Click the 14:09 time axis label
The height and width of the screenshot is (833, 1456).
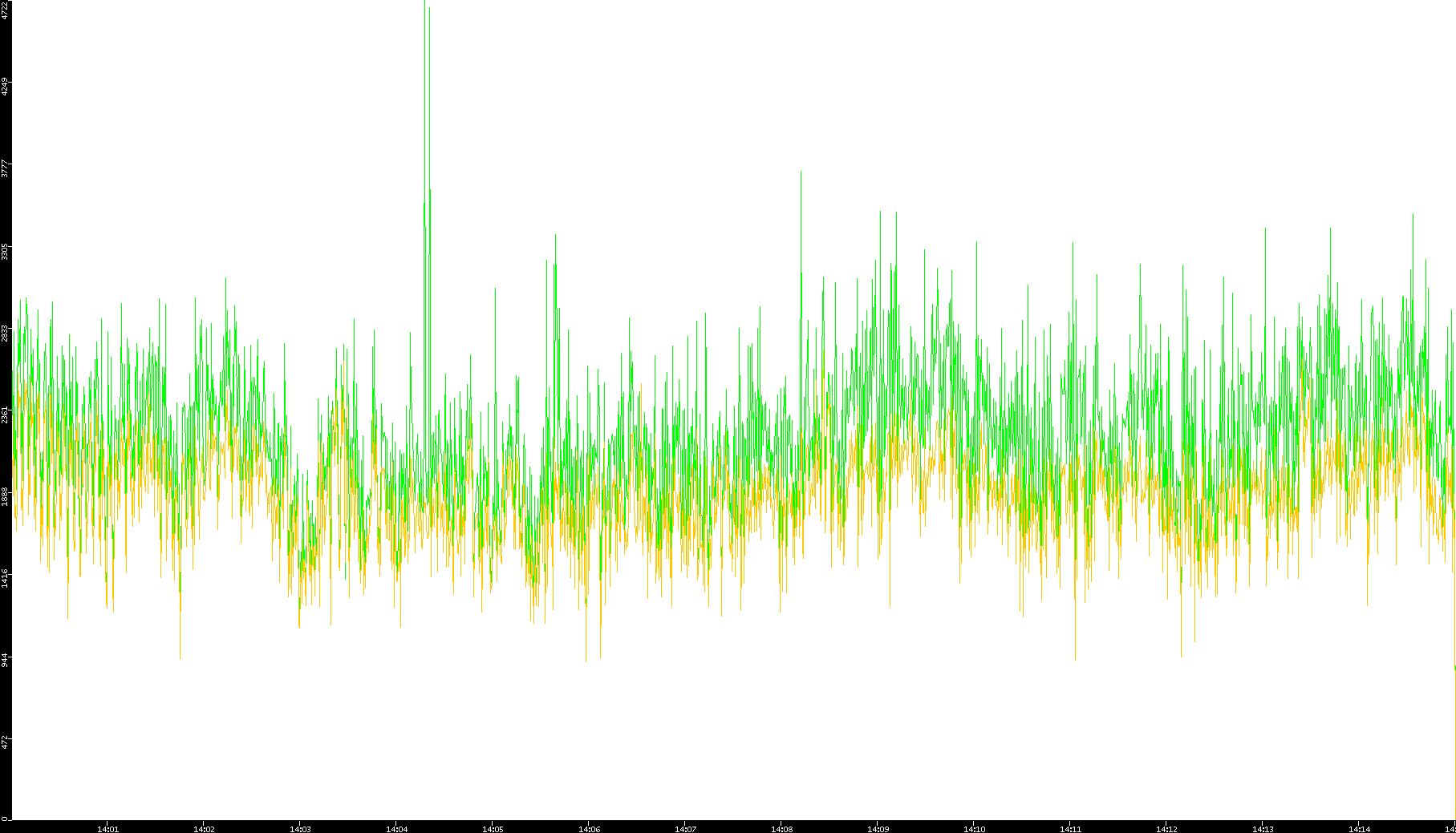coord(878,829)
